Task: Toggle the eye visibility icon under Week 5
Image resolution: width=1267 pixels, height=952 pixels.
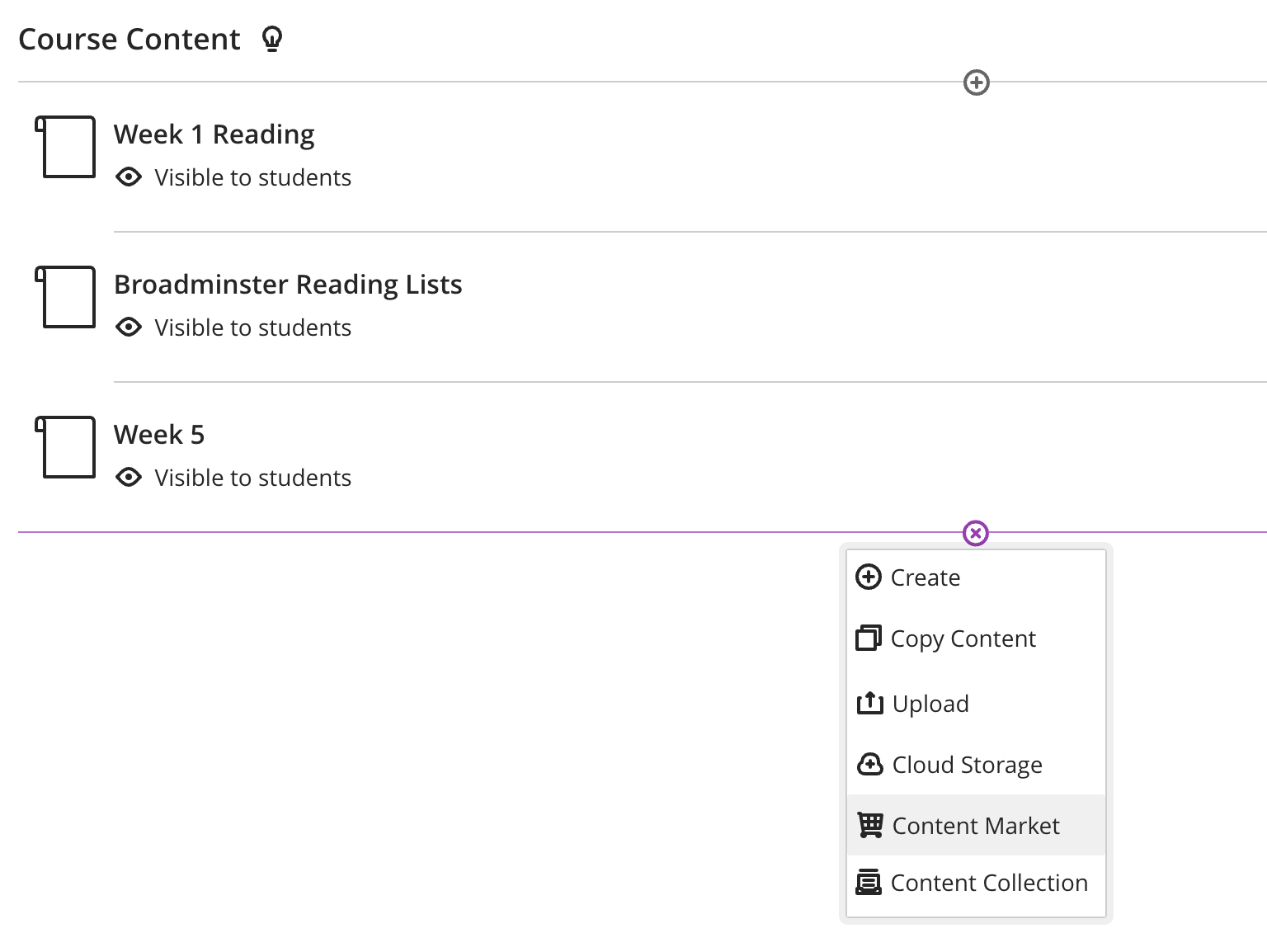Action: 129,478
